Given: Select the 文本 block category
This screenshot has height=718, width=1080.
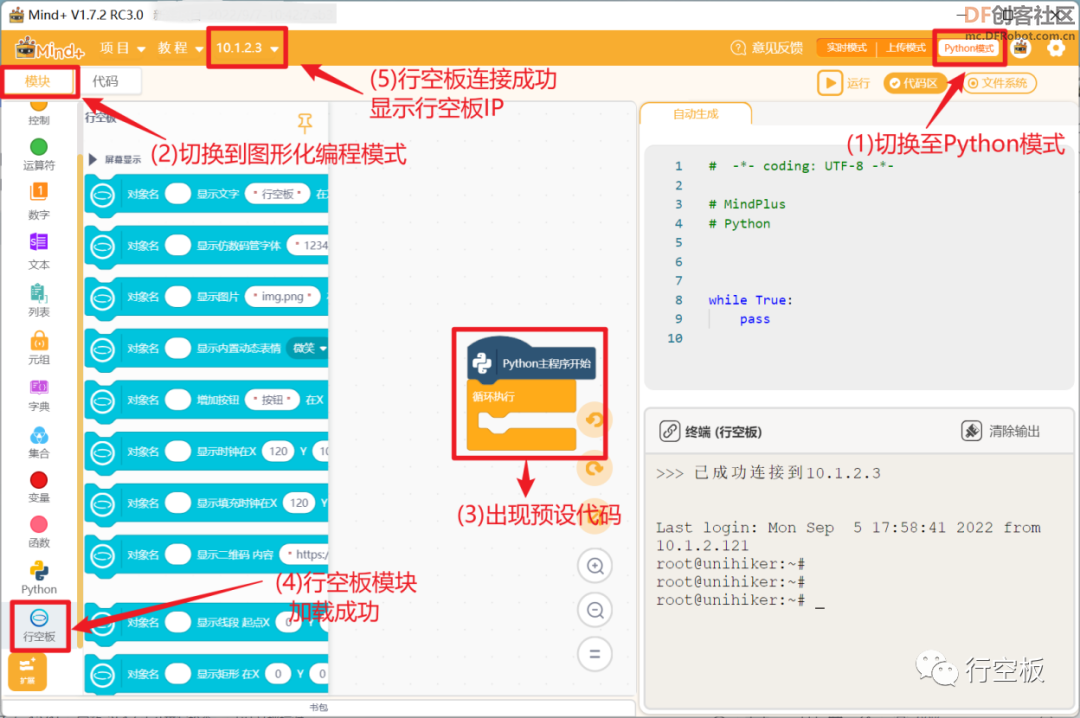Looking at the screenshot, I should tap(39, 251).
